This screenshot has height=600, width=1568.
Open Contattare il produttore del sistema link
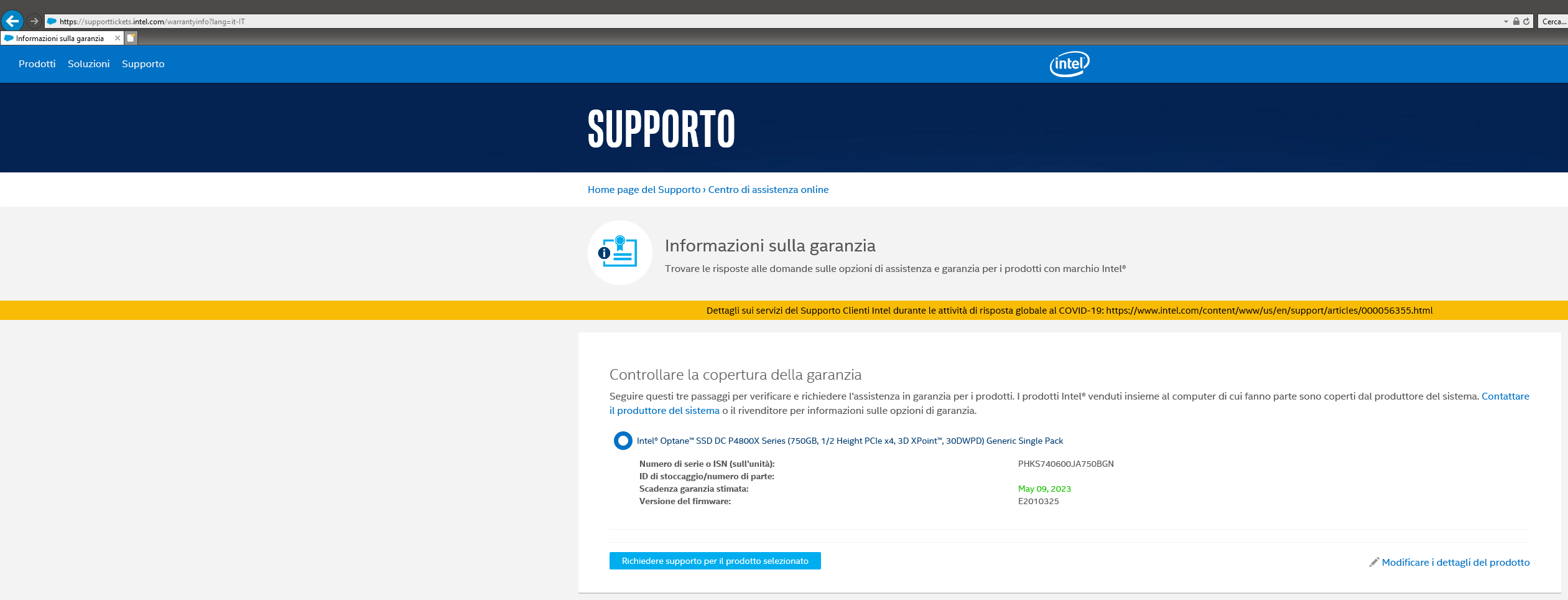click(664, 411)
